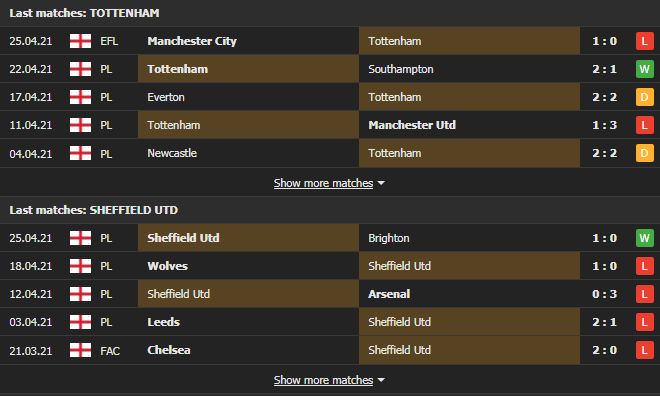Click the England flag on the 25.04.21 EFL row
This screenshot has height=396, width=660.
coord(80,41)
